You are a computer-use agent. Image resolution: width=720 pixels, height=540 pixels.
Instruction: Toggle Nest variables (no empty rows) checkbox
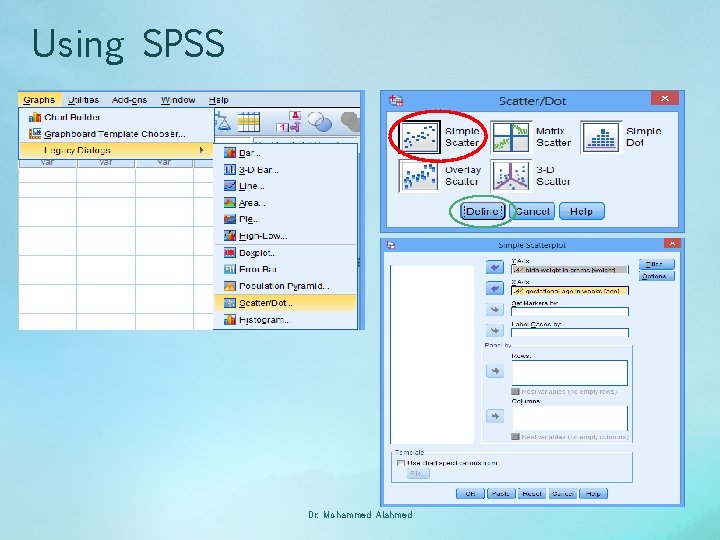click(x=515, y=392)
